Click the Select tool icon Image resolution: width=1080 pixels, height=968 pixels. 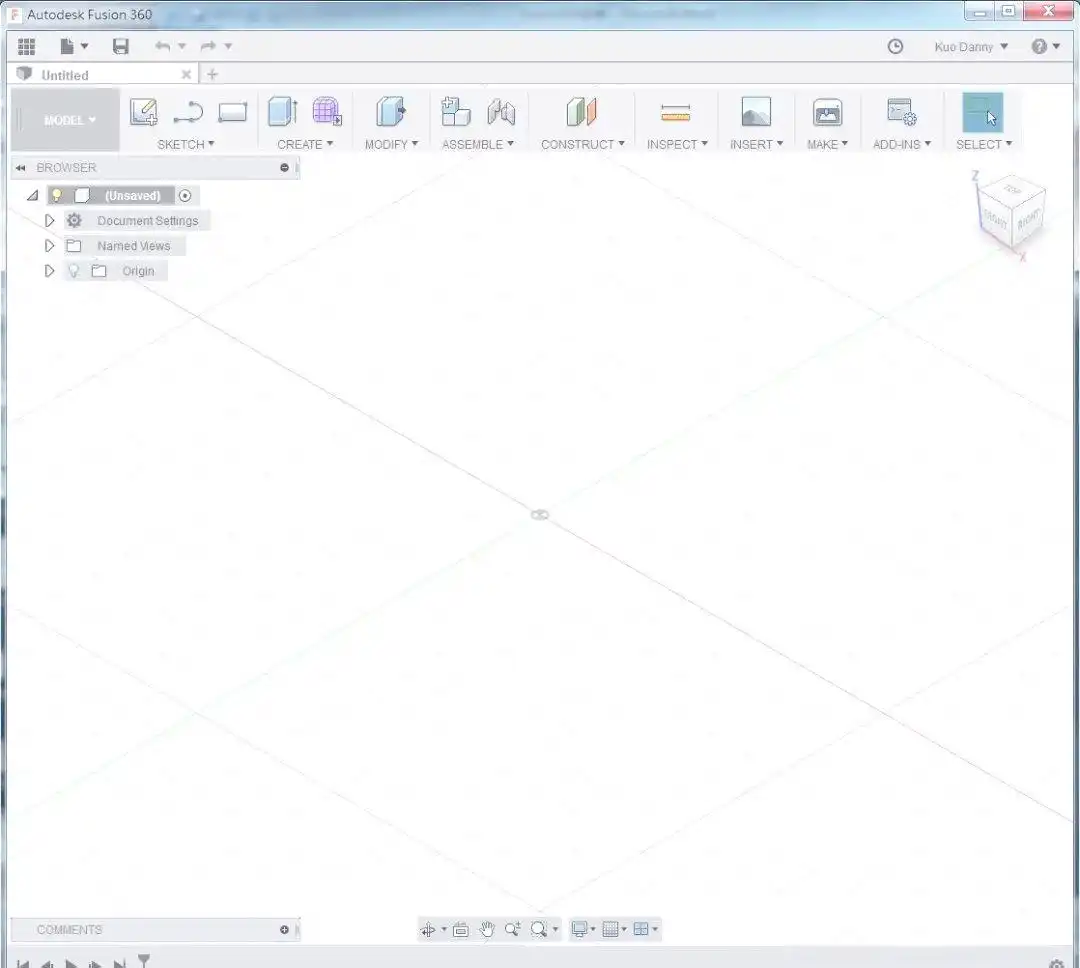tap(983, 112)
